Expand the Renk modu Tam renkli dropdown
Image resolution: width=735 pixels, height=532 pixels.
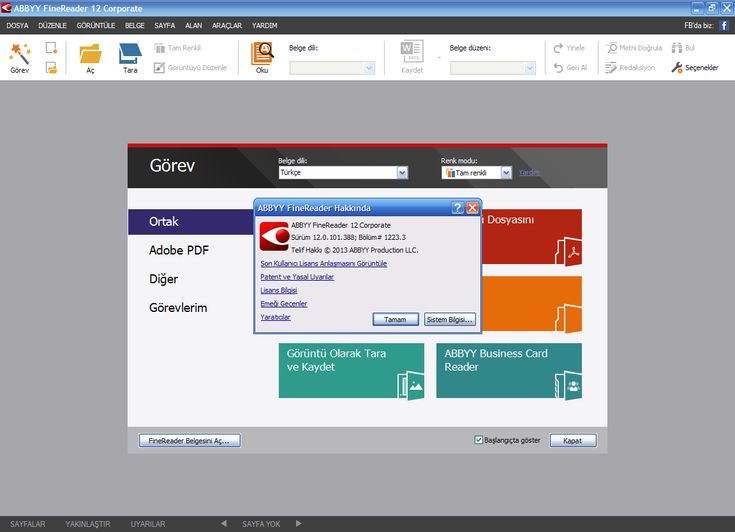[506, 172]
